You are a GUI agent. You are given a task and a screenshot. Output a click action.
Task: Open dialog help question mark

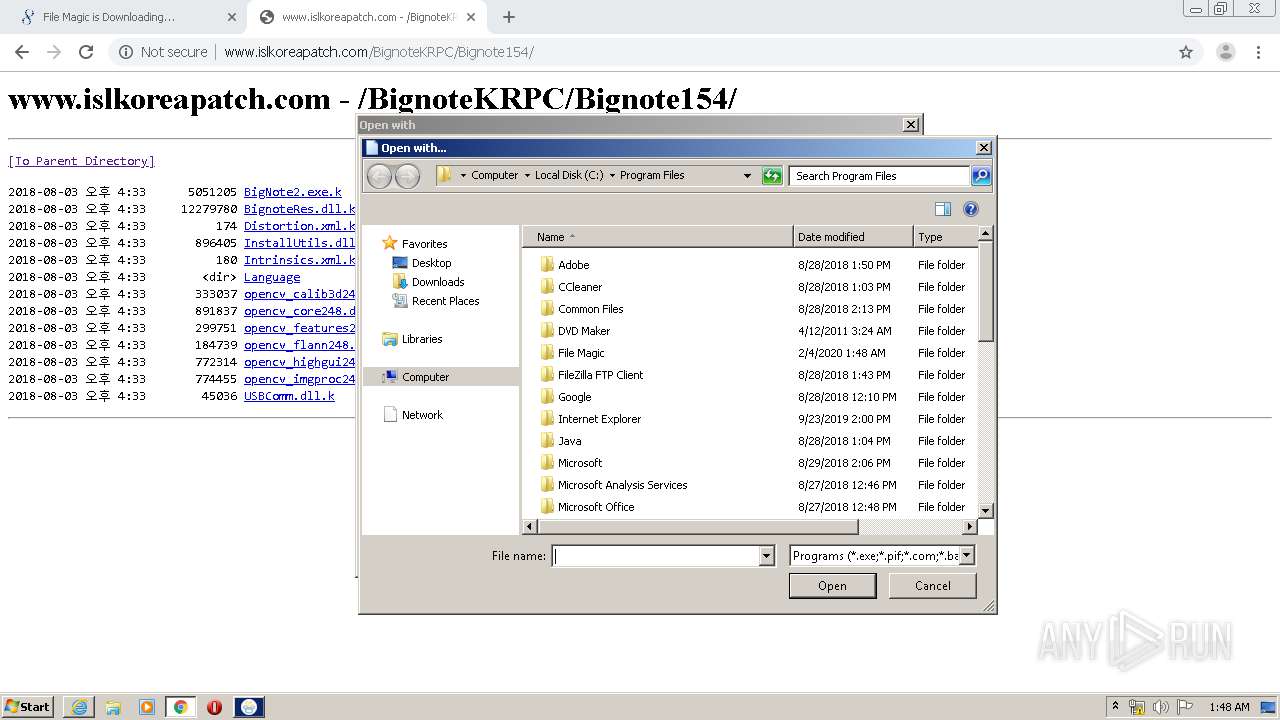click(x=970, y=209)
